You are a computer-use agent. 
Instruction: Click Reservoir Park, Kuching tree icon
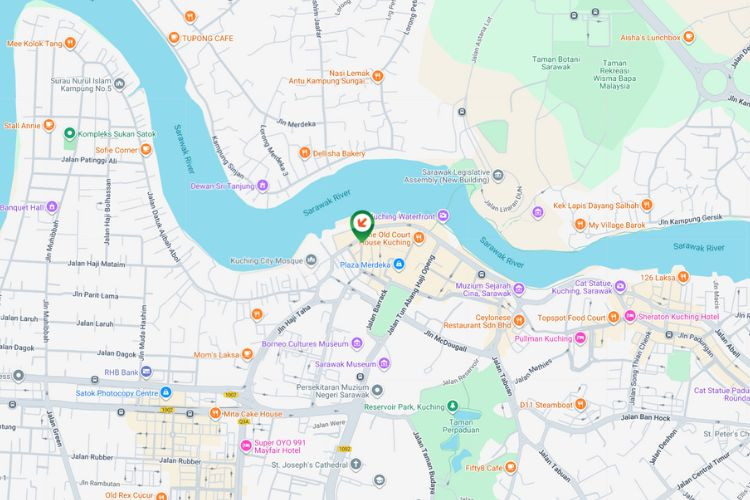[x=452, y=406]
